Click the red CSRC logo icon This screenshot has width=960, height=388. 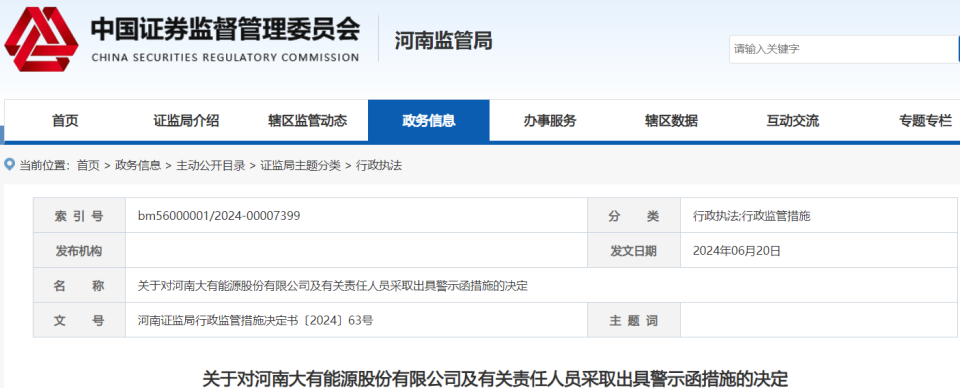[x=41, y=39]
